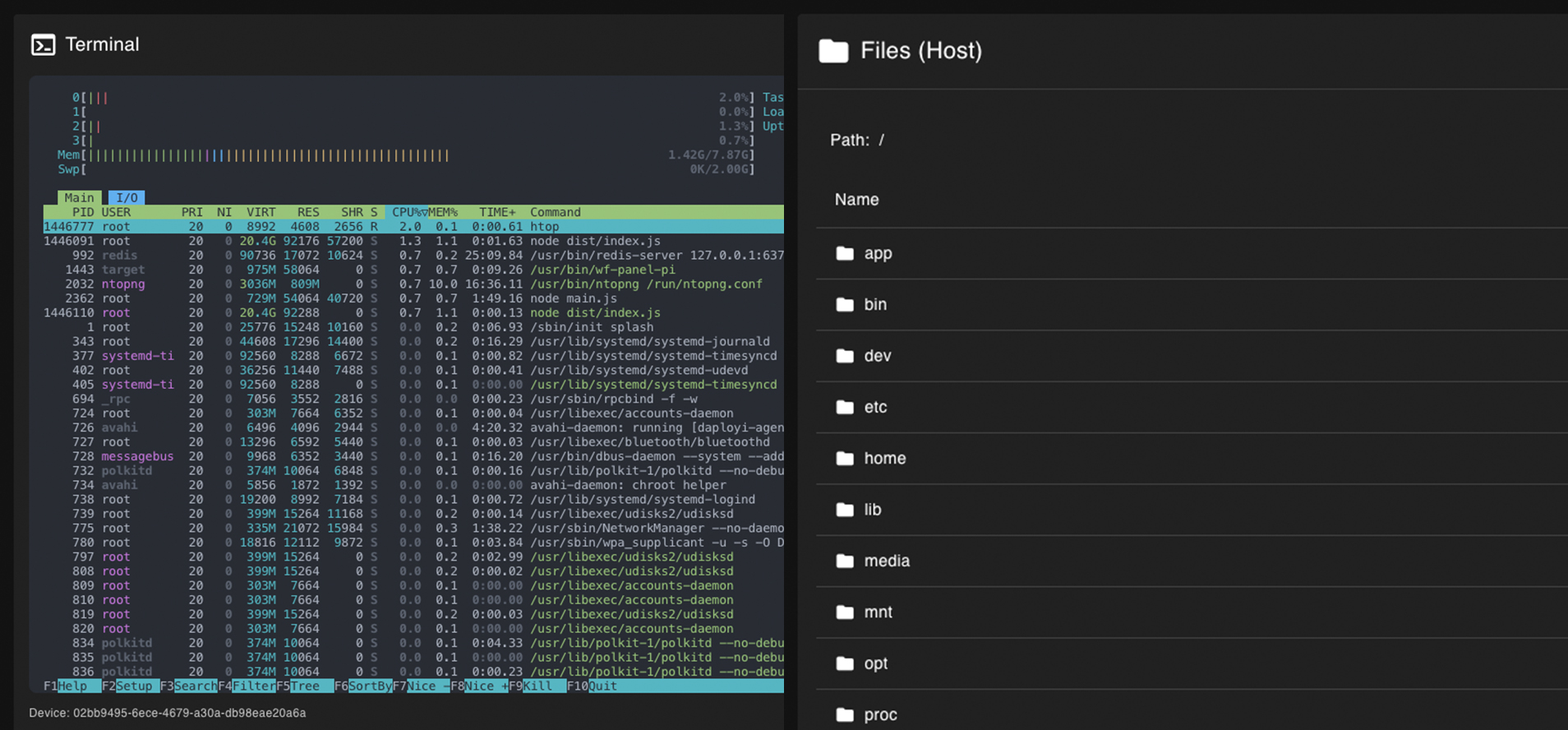Click the app folder icon
The width and height of the screenshot is (1568, 730).
pyautogui.click(x=845, y=253)
